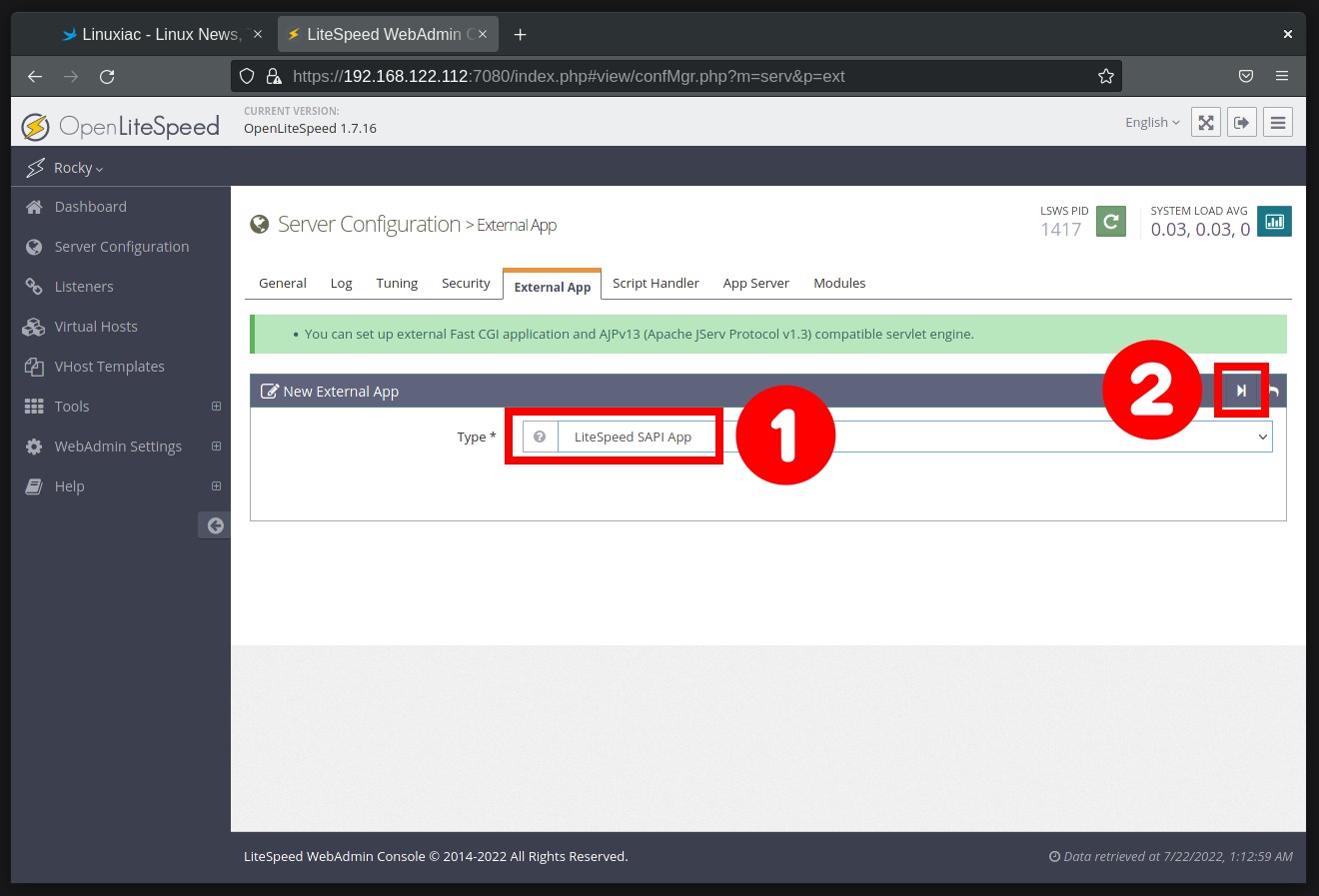Switch to the App Server tab

point(756,284)
